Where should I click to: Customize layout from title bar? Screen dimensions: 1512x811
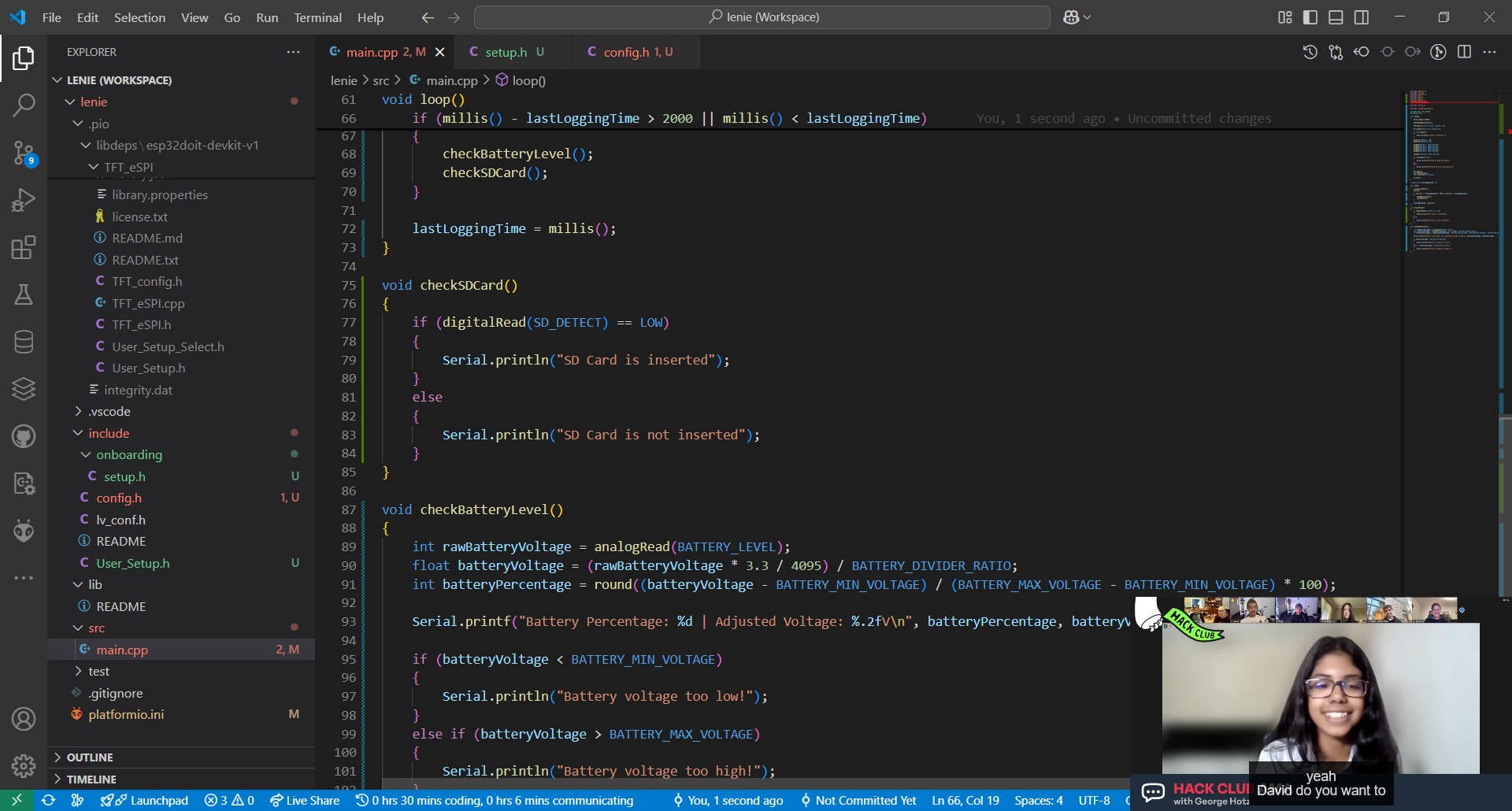click(x=1284, y=17)
